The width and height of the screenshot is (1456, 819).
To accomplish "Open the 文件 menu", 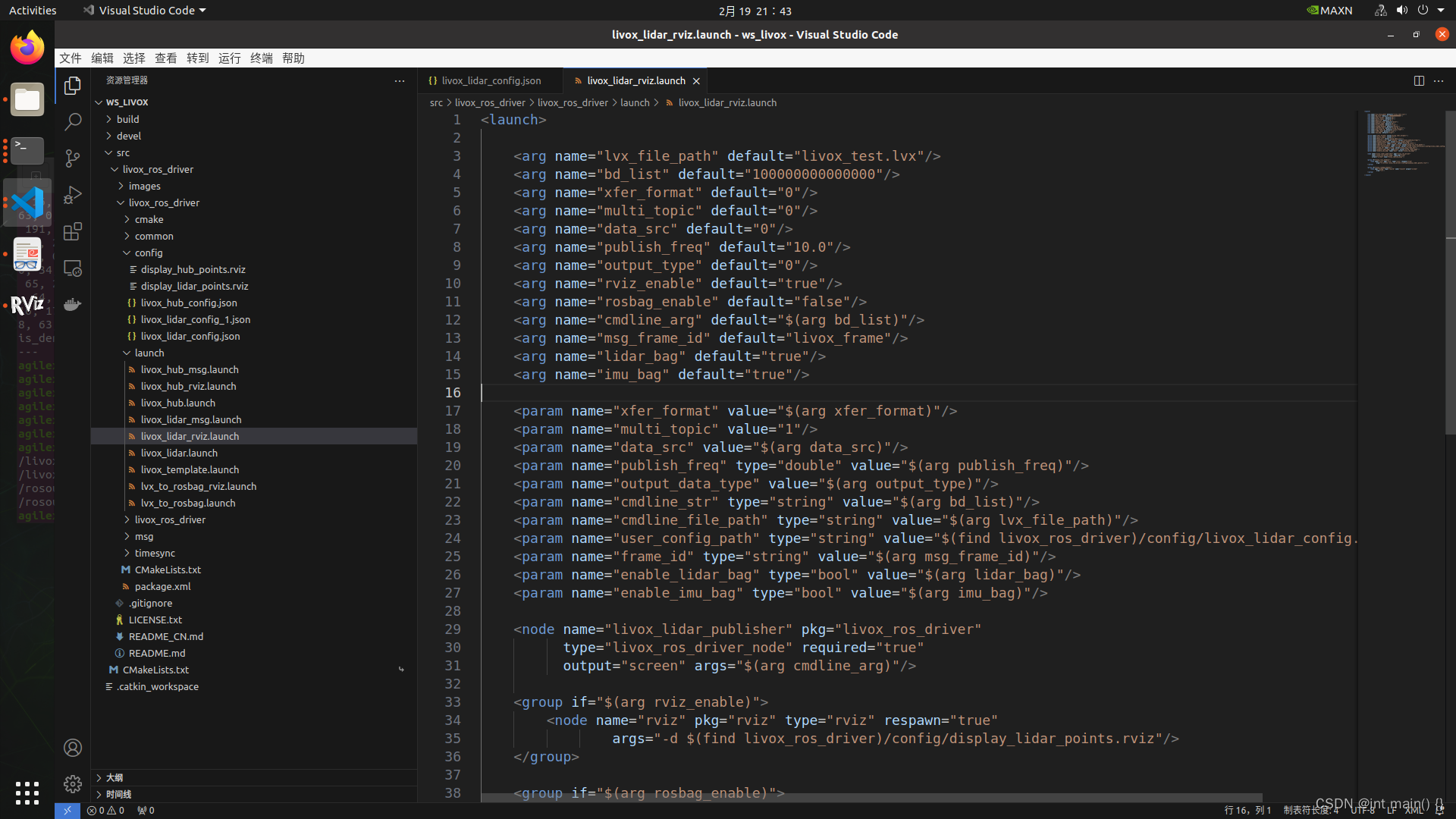I will (71, 58).
